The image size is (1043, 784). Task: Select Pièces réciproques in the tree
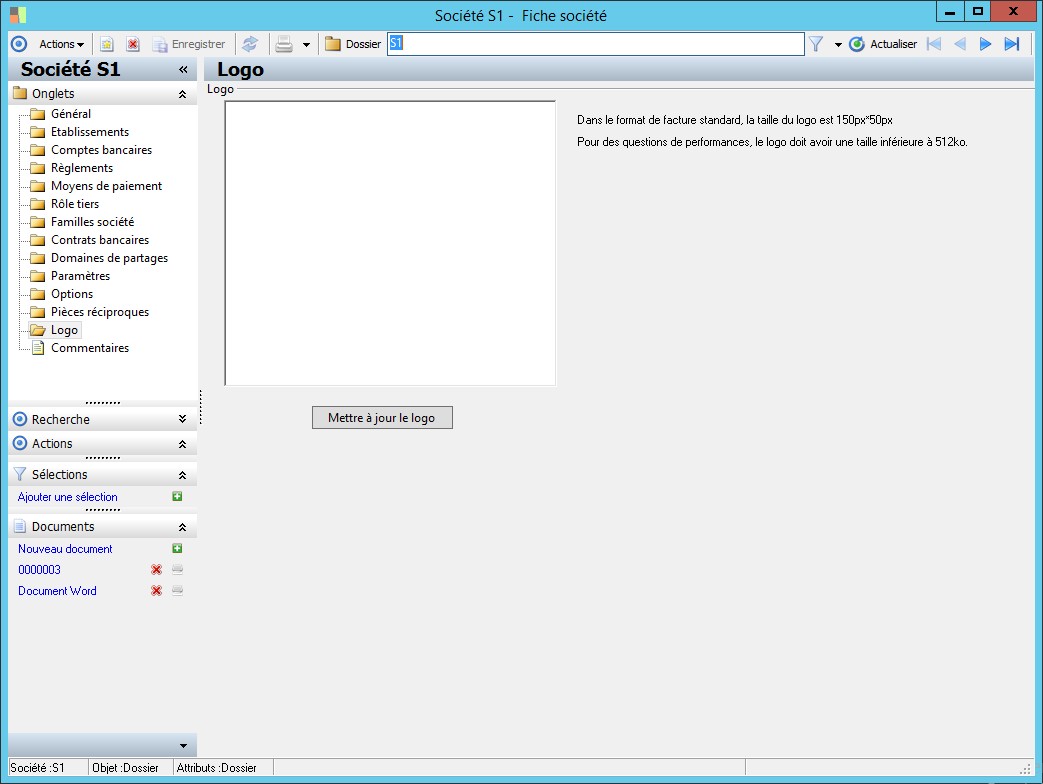100,311
